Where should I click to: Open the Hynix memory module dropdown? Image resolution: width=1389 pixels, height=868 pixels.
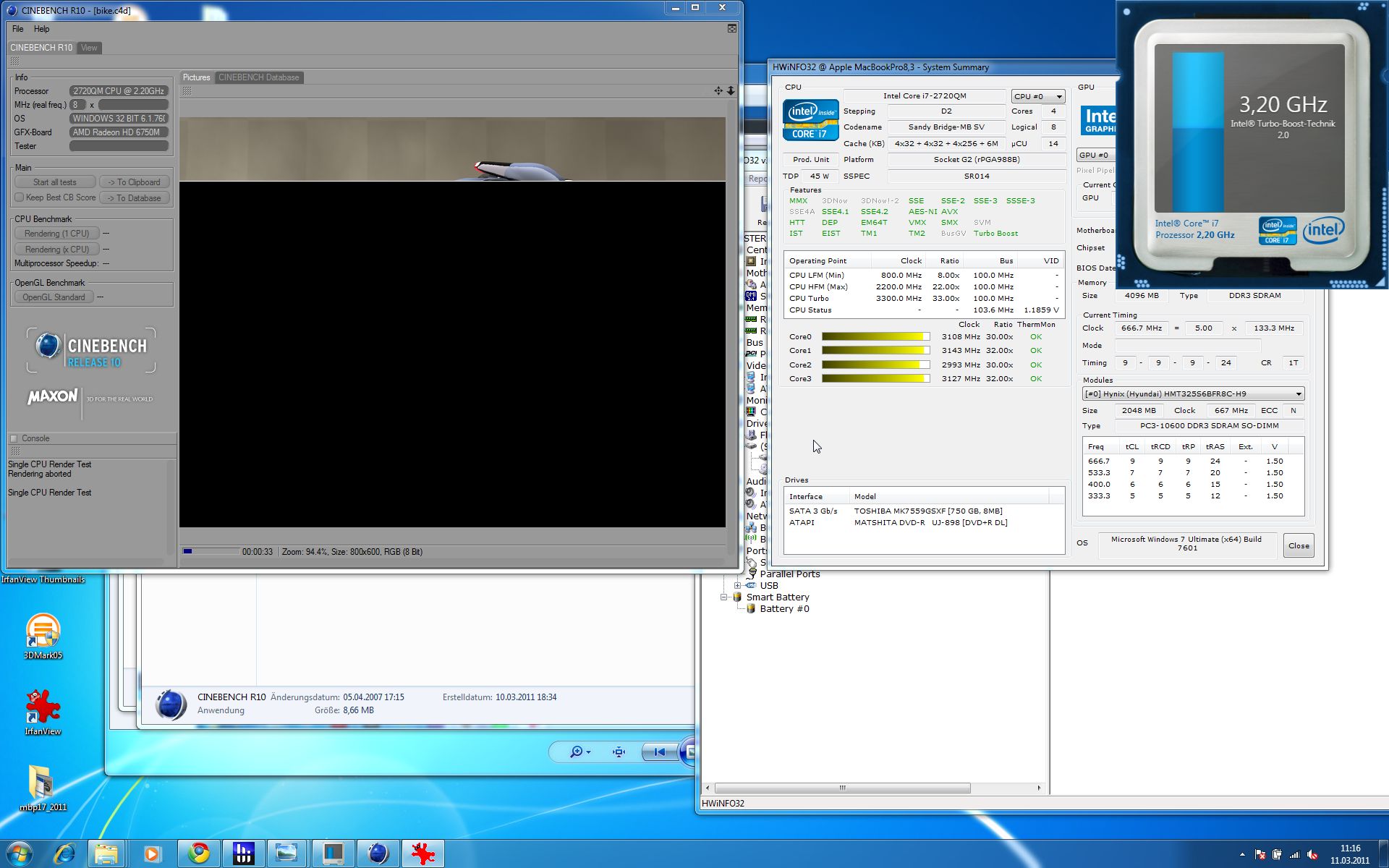point(1192,394)
